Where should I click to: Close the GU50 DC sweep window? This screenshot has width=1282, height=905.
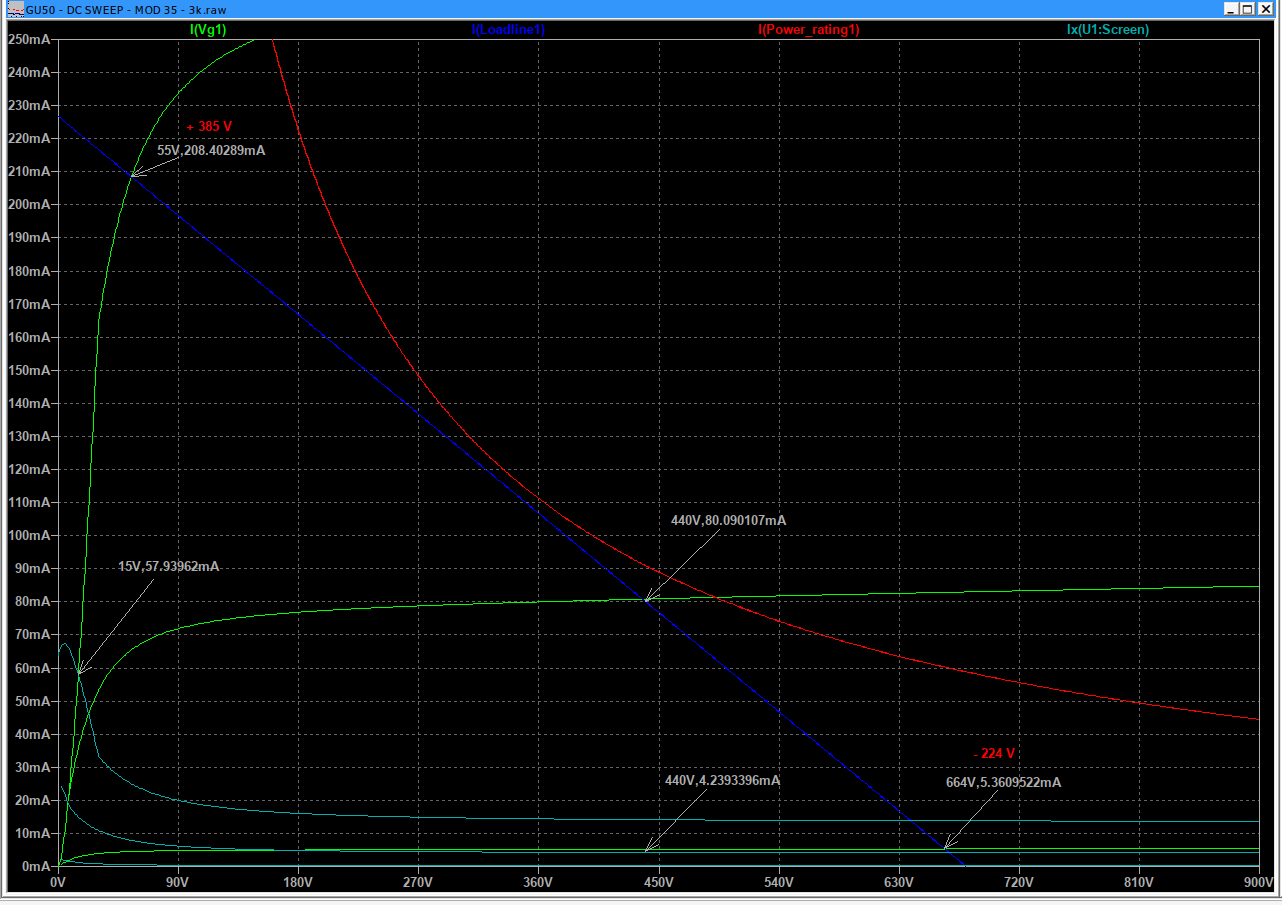click(1266, 8)
